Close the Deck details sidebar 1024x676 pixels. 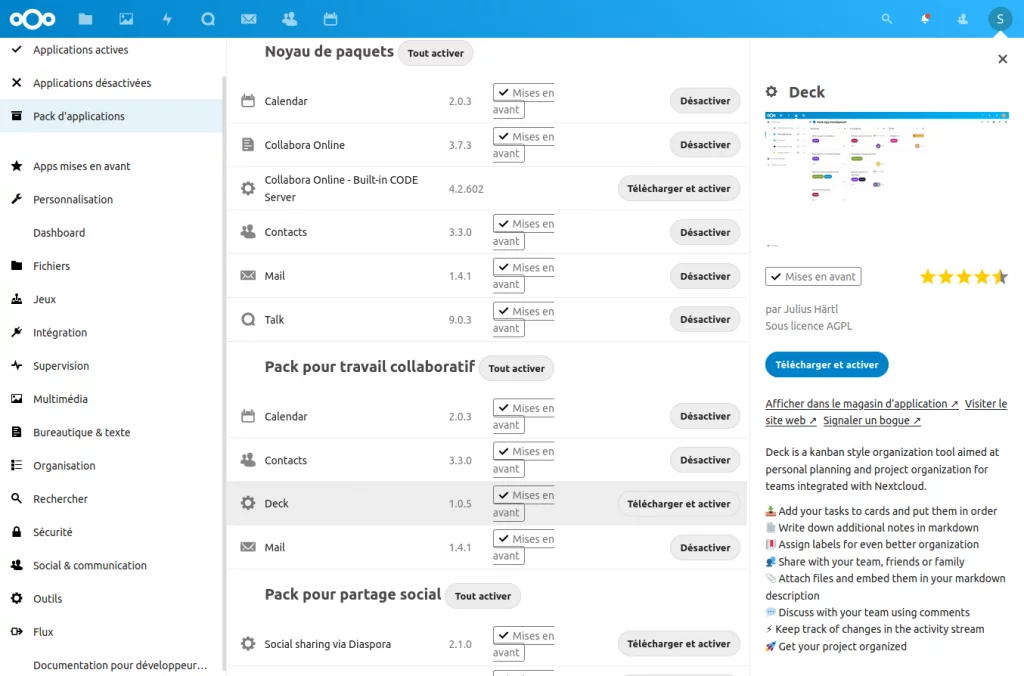[x=1002, y=59]
